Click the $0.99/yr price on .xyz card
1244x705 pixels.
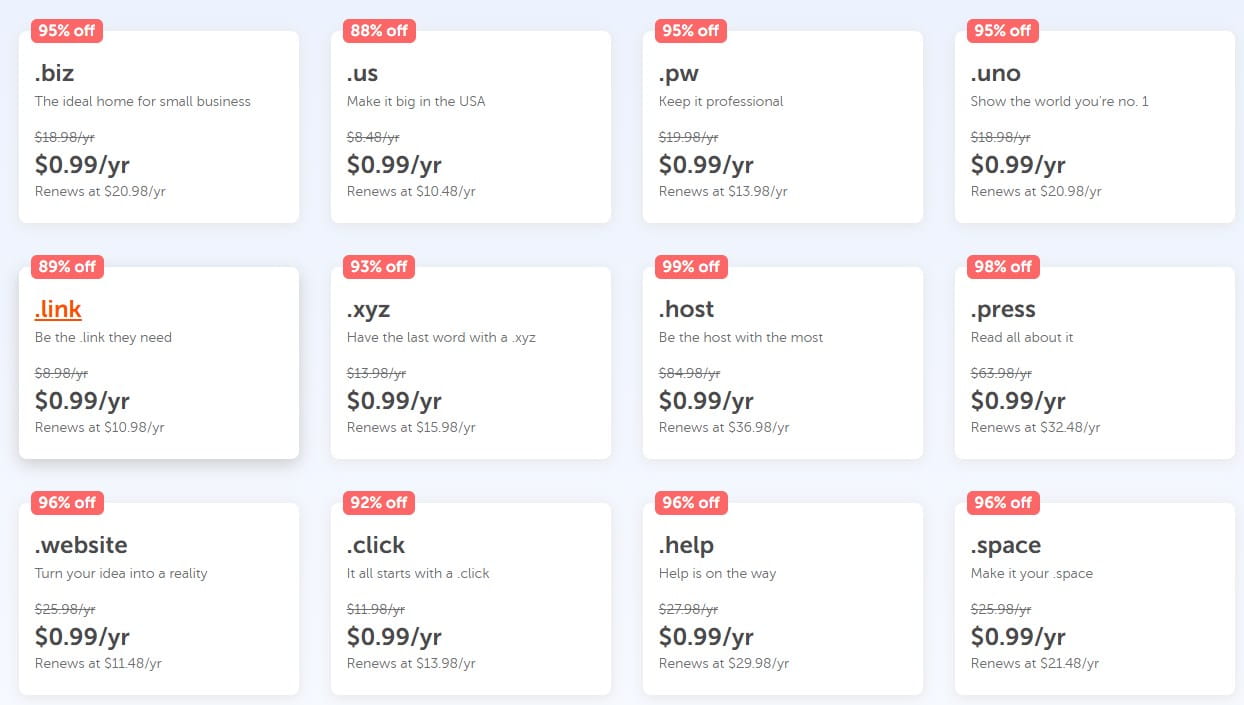click(394, 401)
